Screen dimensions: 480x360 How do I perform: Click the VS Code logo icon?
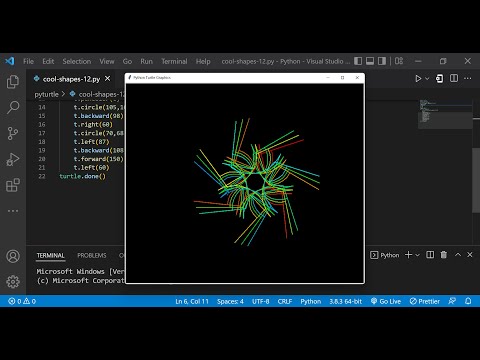coord(10,61)
